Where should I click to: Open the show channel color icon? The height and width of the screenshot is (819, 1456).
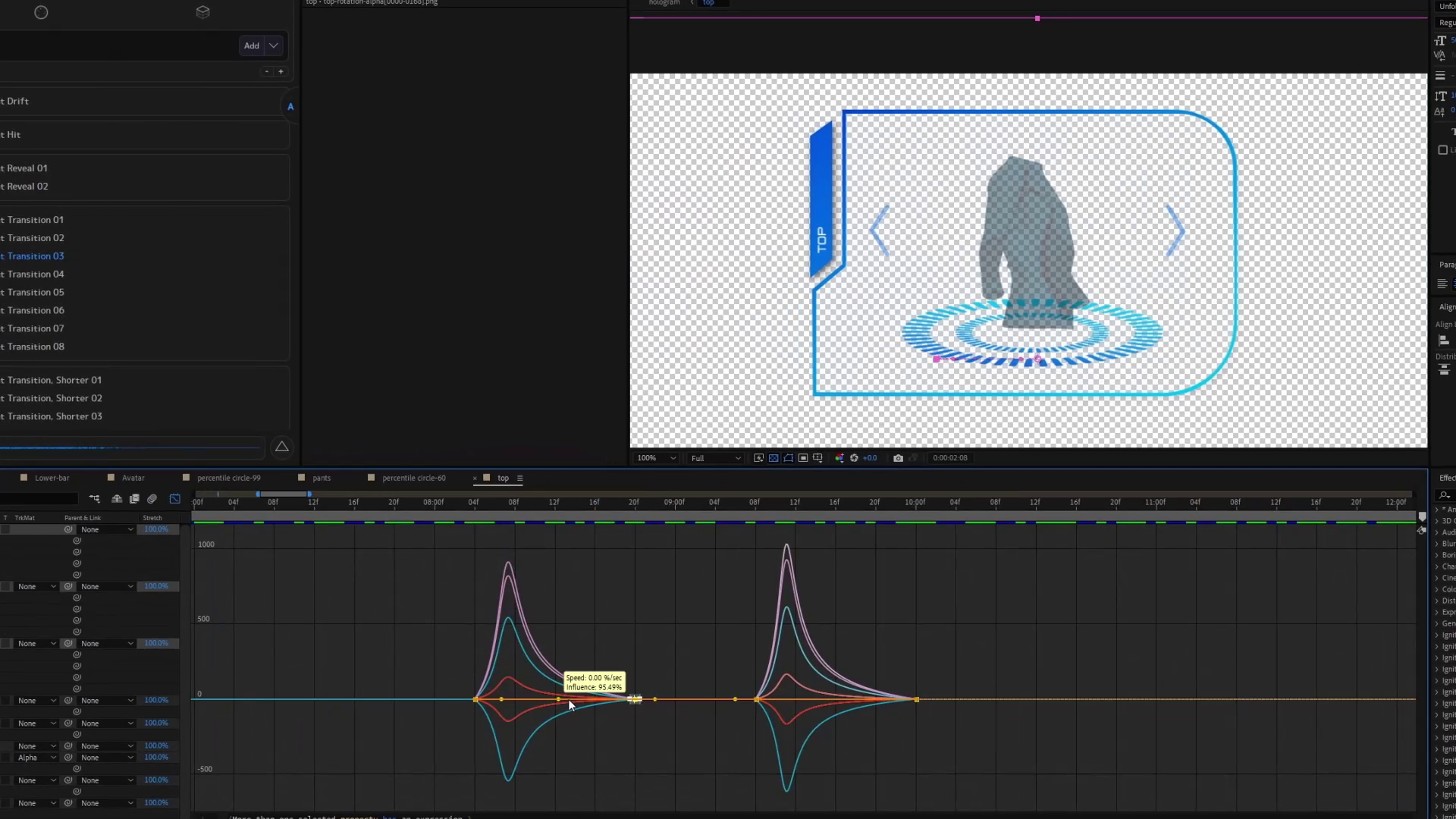point(839,458)
